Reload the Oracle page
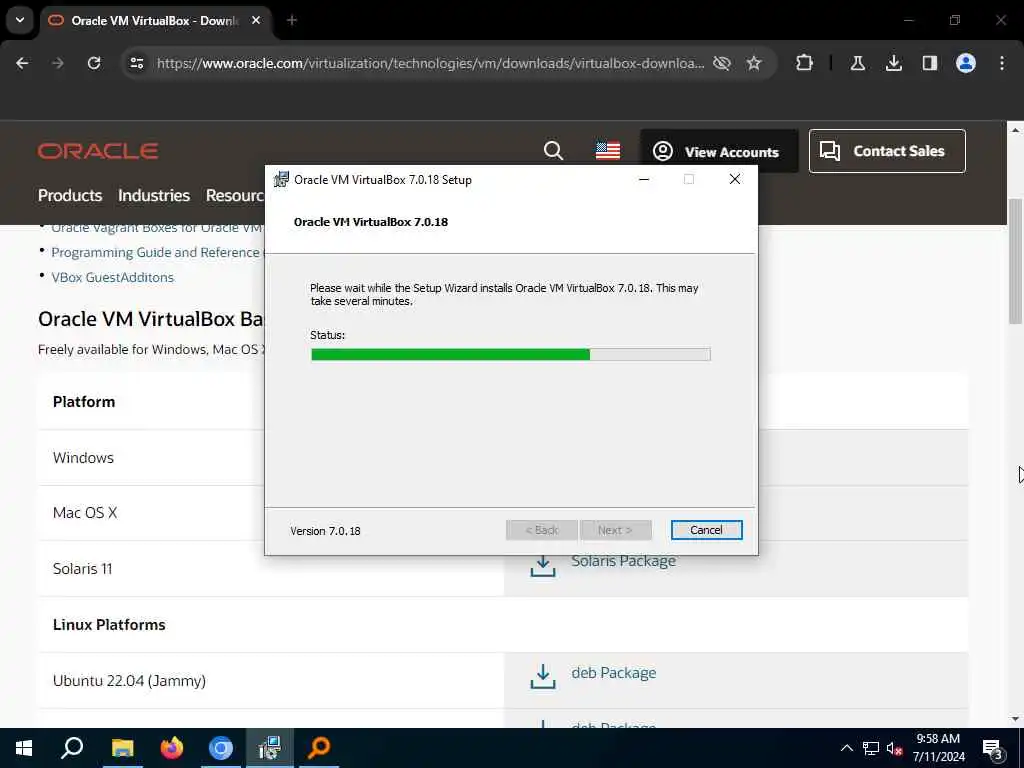The image size is (1024, 768). point(94,63)
